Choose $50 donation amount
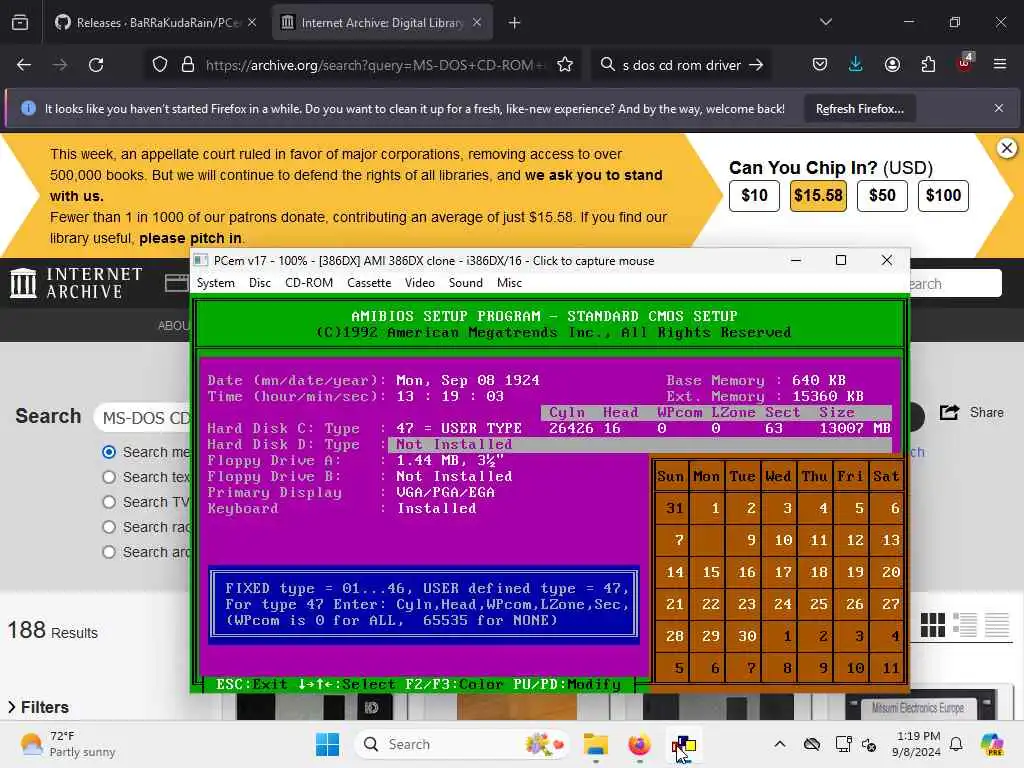 tap(882, 195)
